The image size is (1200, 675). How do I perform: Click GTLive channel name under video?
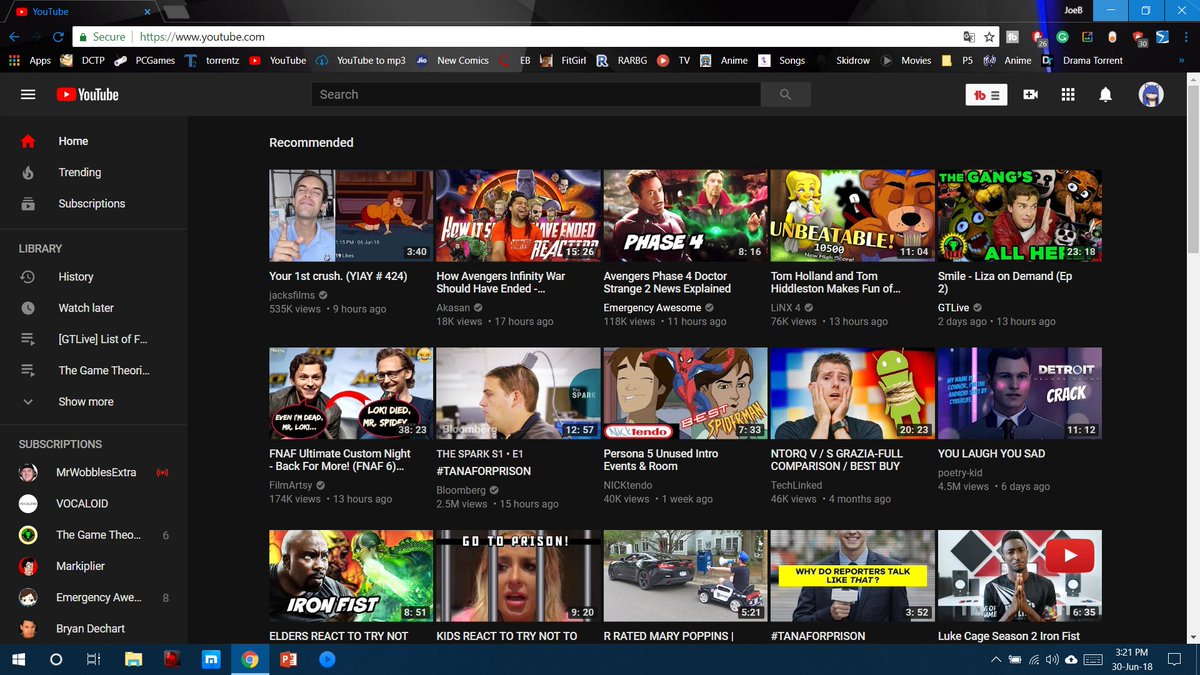tap(954, 308)
